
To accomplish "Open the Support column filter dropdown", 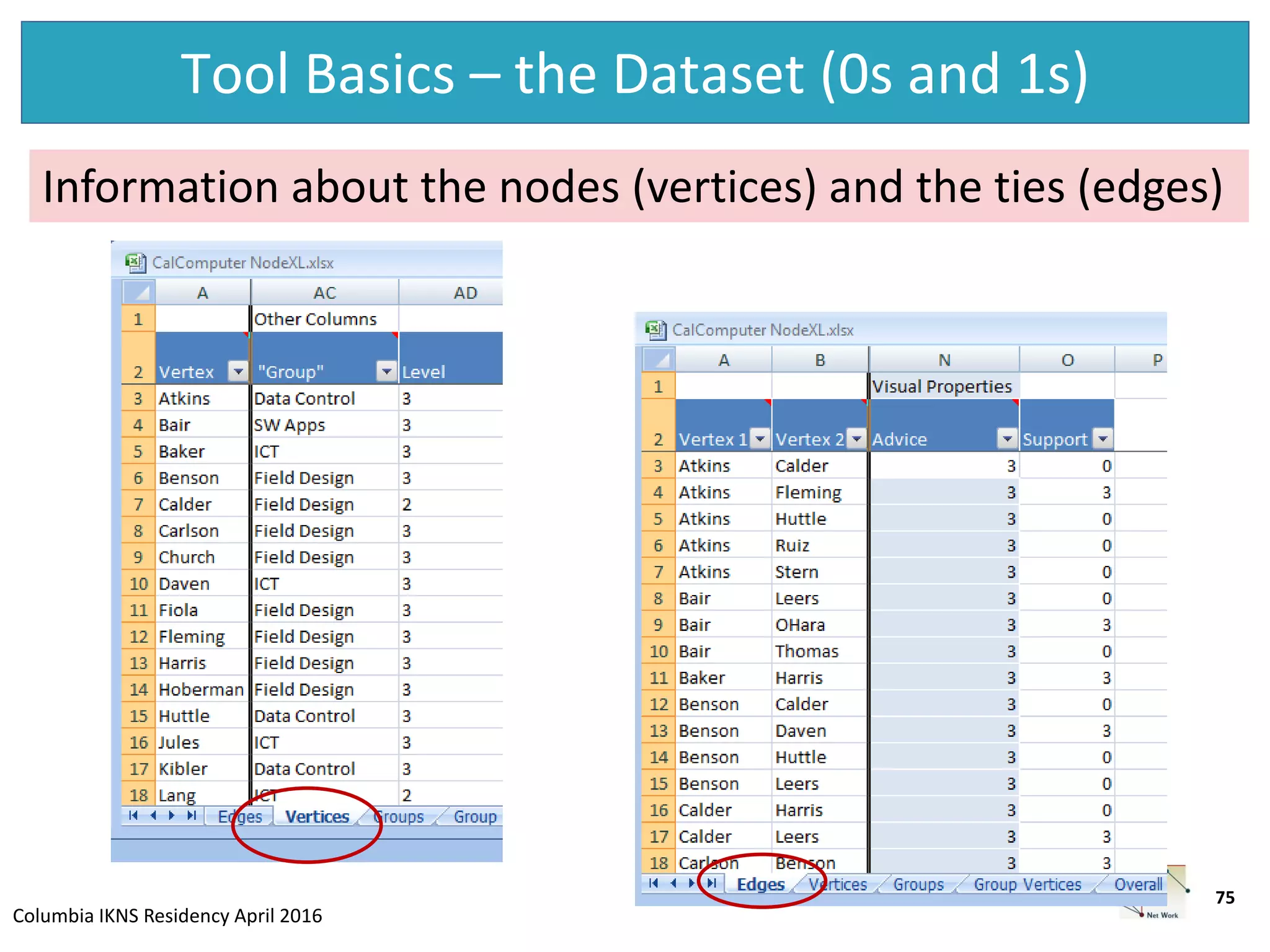I will point(1102,439).
